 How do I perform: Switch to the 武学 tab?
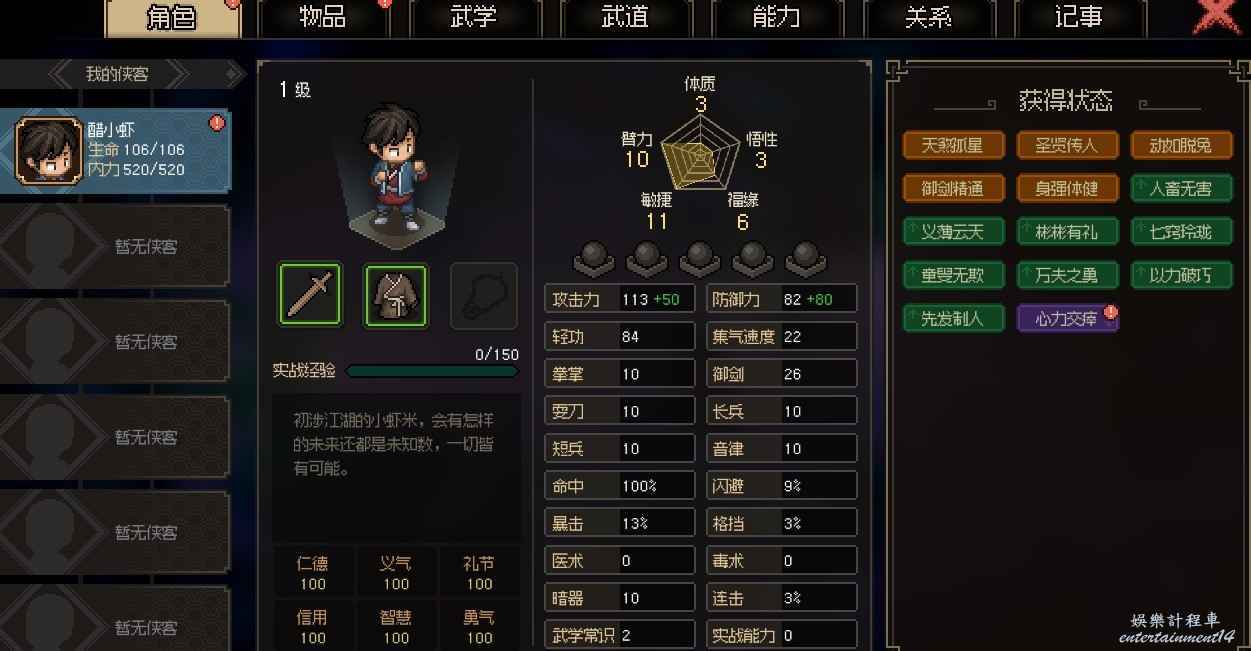pyautogui.click(x=475, y=18)
